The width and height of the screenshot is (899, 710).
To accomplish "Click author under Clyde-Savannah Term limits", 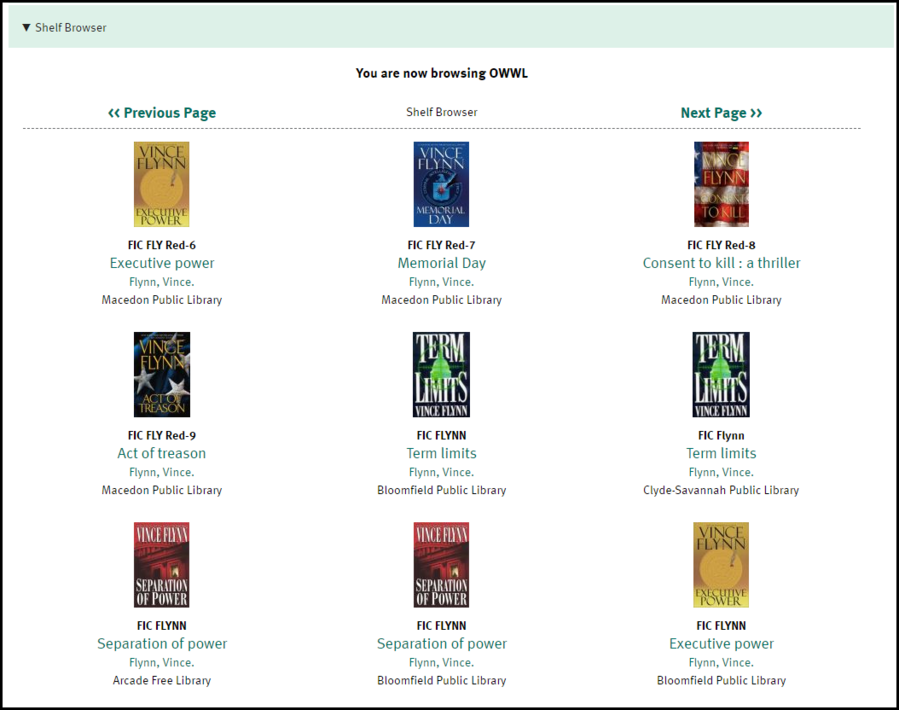I will [721, 473].
